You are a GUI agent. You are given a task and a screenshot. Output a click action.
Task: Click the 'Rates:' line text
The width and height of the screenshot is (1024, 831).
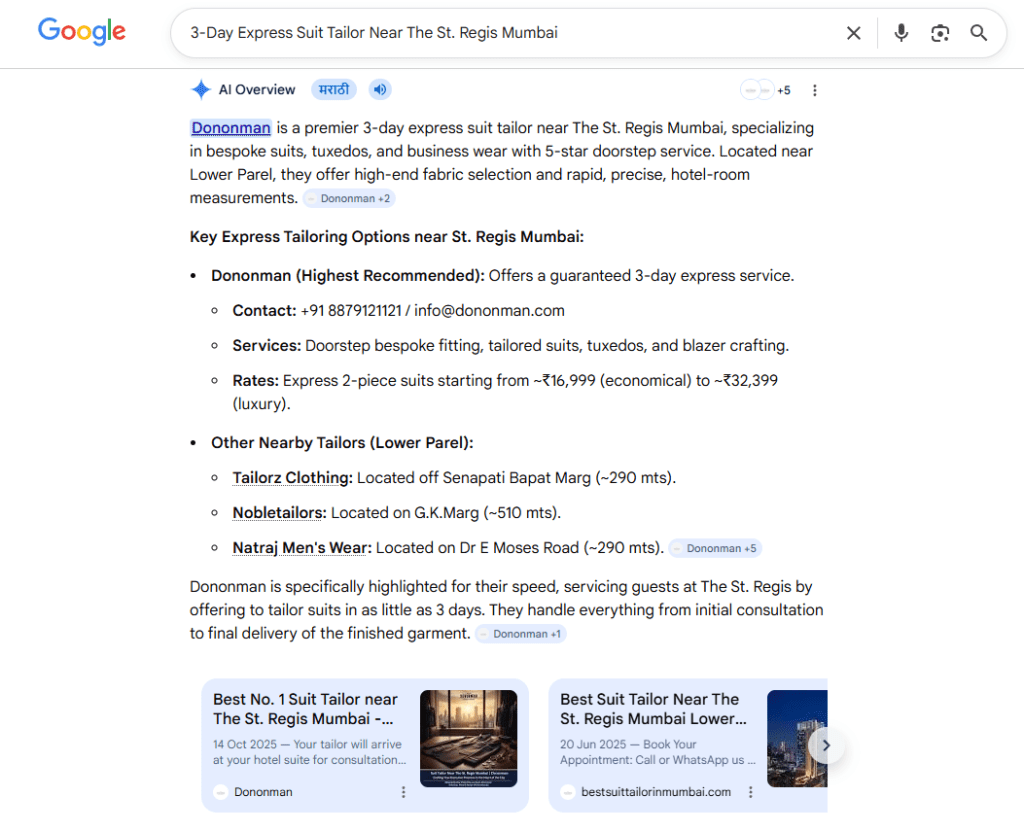coord(505,392)
